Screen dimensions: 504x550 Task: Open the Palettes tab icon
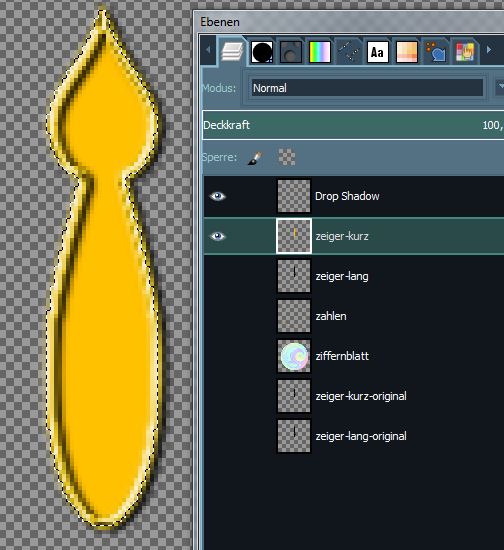point(406,52)
